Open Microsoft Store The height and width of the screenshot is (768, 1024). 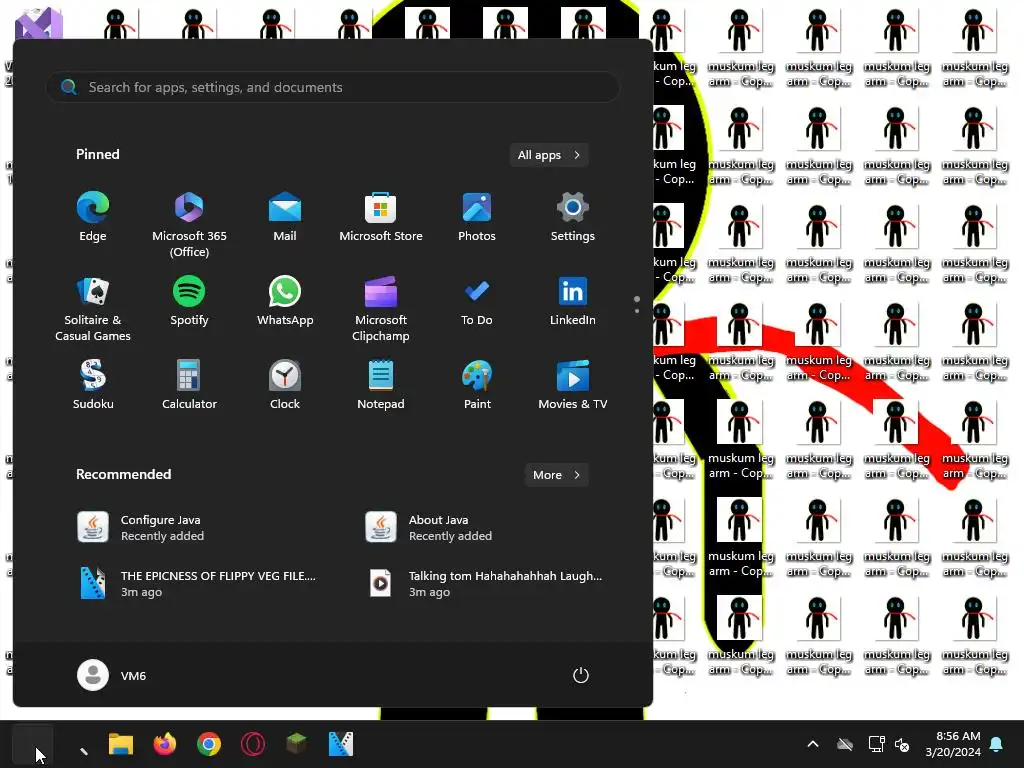[x=381, y=217]
